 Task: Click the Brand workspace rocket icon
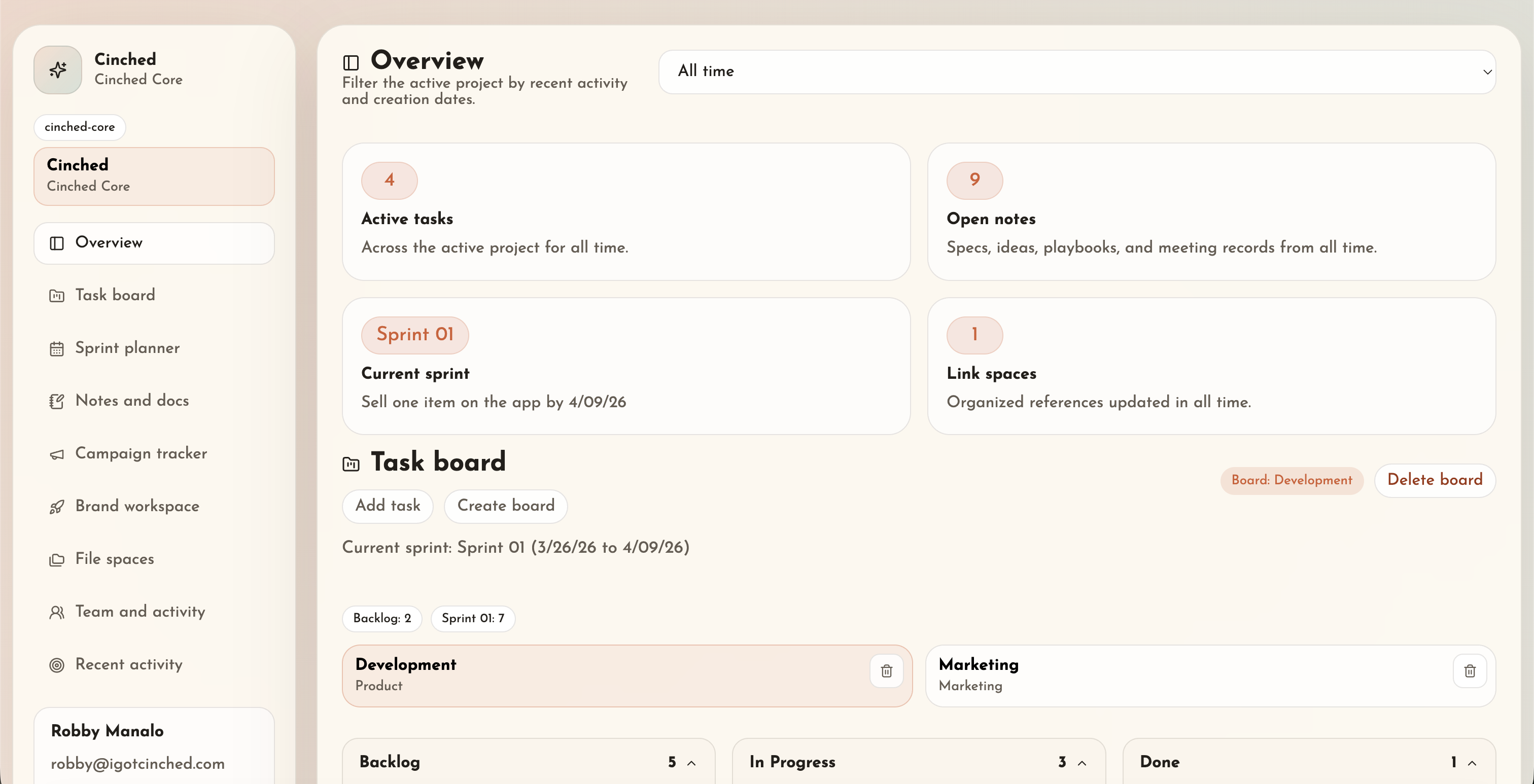57,507
